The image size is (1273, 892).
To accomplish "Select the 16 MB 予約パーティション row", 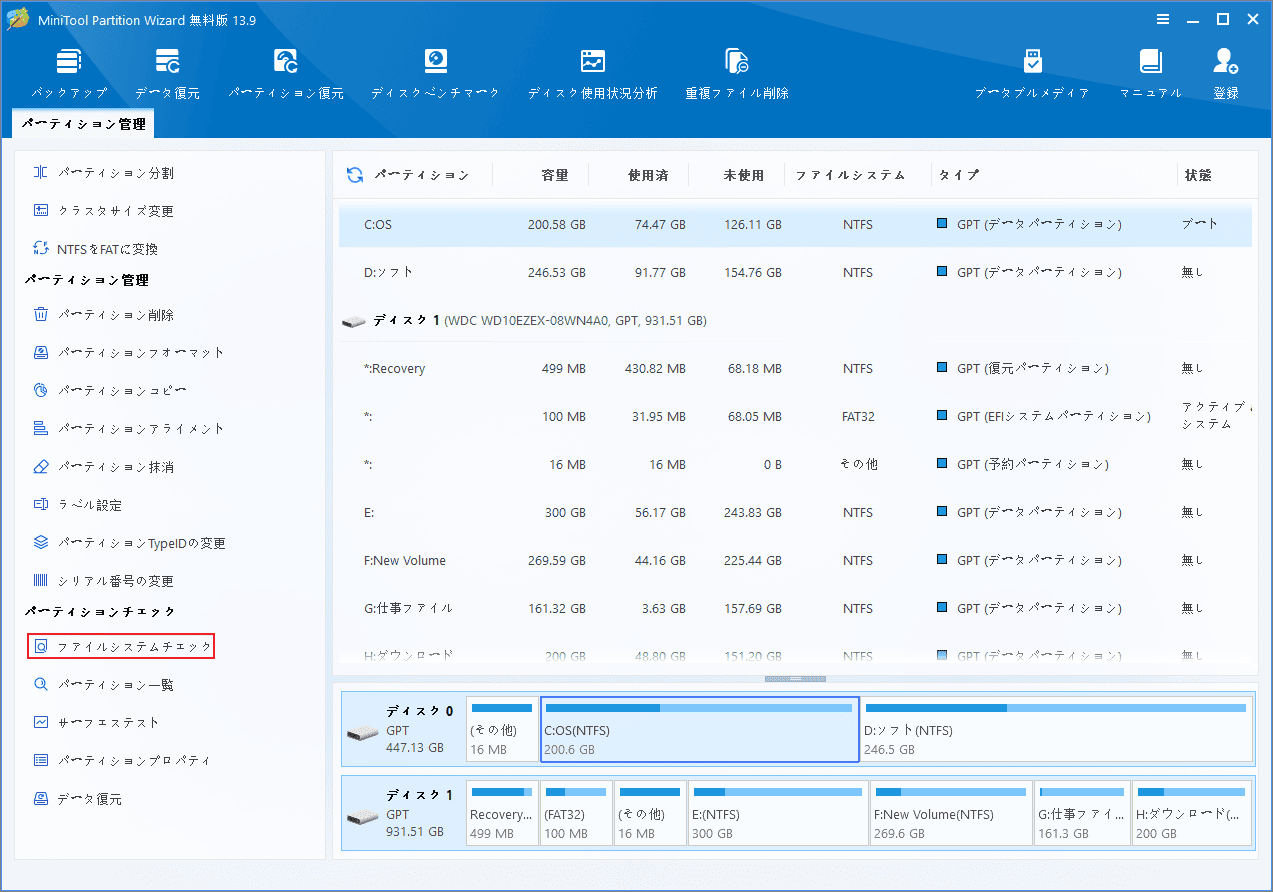I will pyautogui.click(x=795, y=464).
